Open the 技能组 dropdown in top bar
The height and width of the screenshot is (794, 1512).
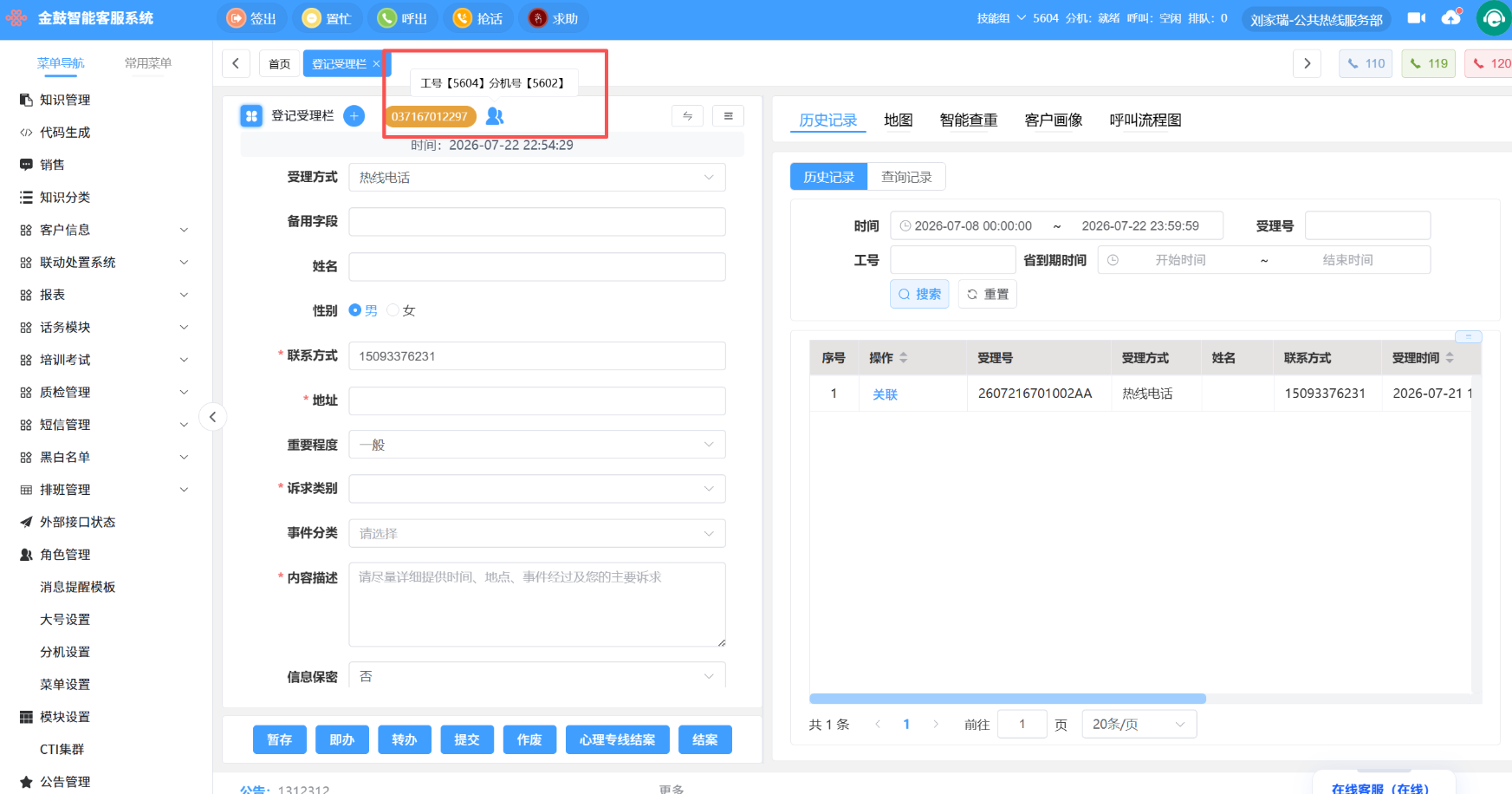pos(1001,18)
